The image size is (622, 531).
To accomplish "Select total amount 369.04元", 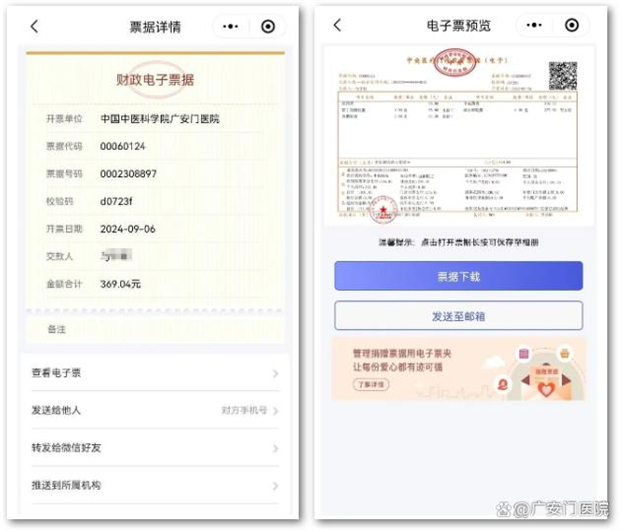I will [x=120, y=284].
